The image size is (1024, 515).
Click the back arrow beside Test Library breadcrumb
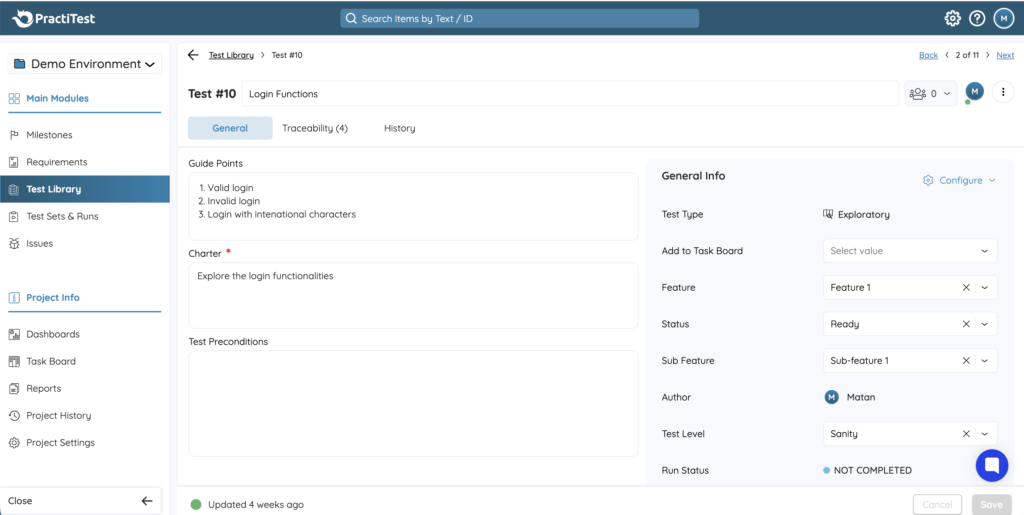(x=193, y=55)
